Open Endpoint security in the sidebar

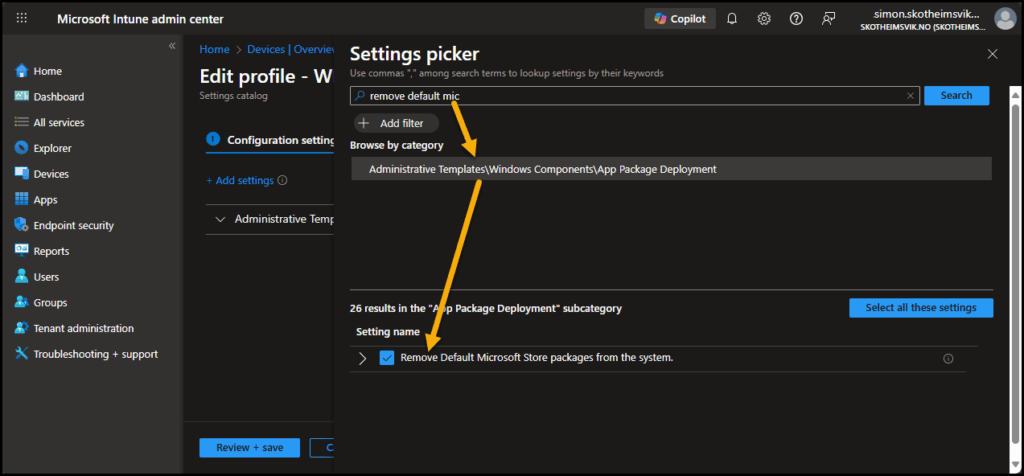(73, 225)
